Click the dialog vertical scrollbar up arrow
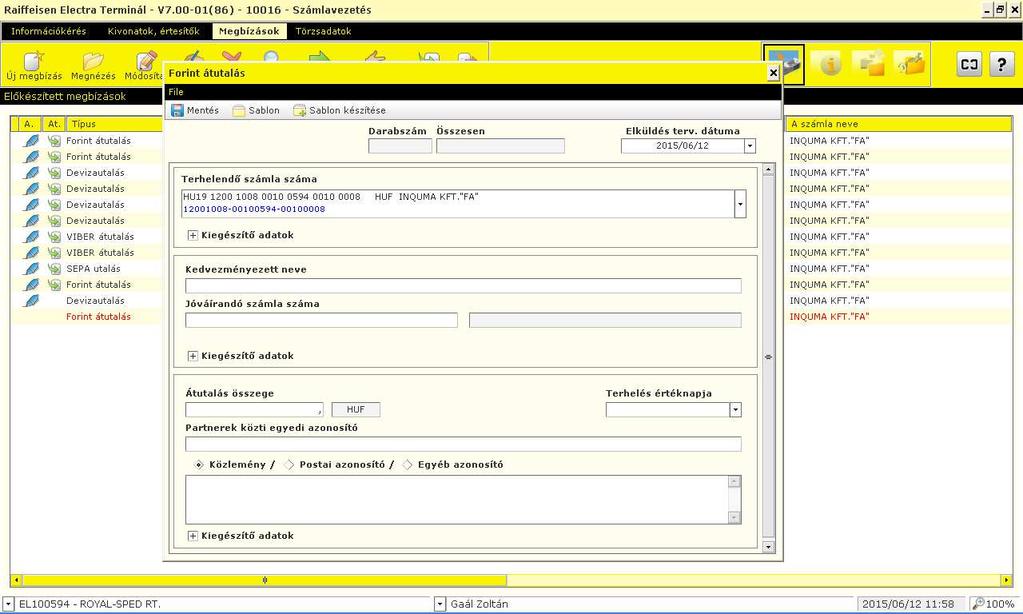This screenshot has width=1023, height=614. pos(768,170)
